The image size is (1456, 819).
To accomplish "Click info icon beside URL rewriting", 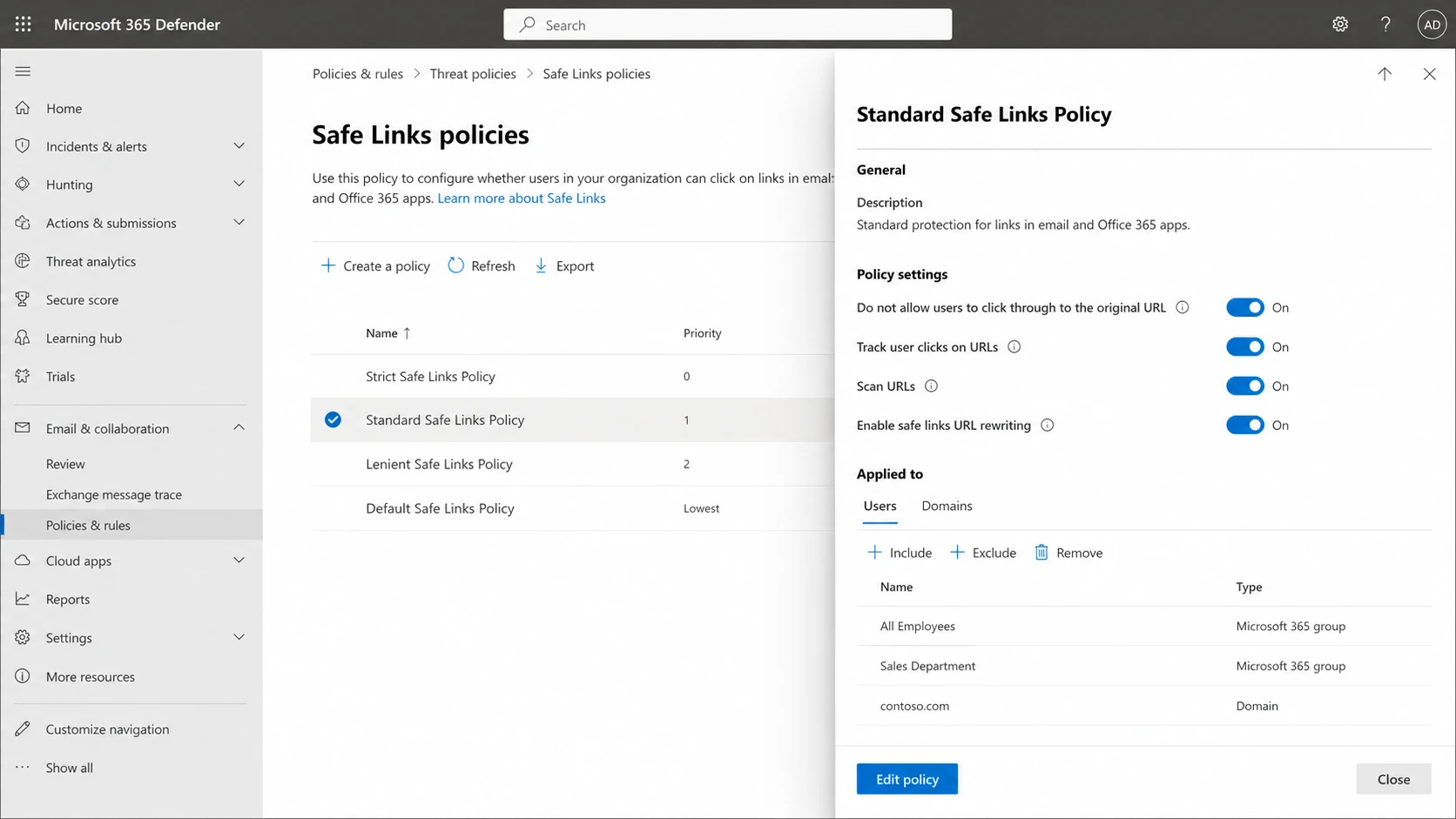I will (x=1047, y=425).
